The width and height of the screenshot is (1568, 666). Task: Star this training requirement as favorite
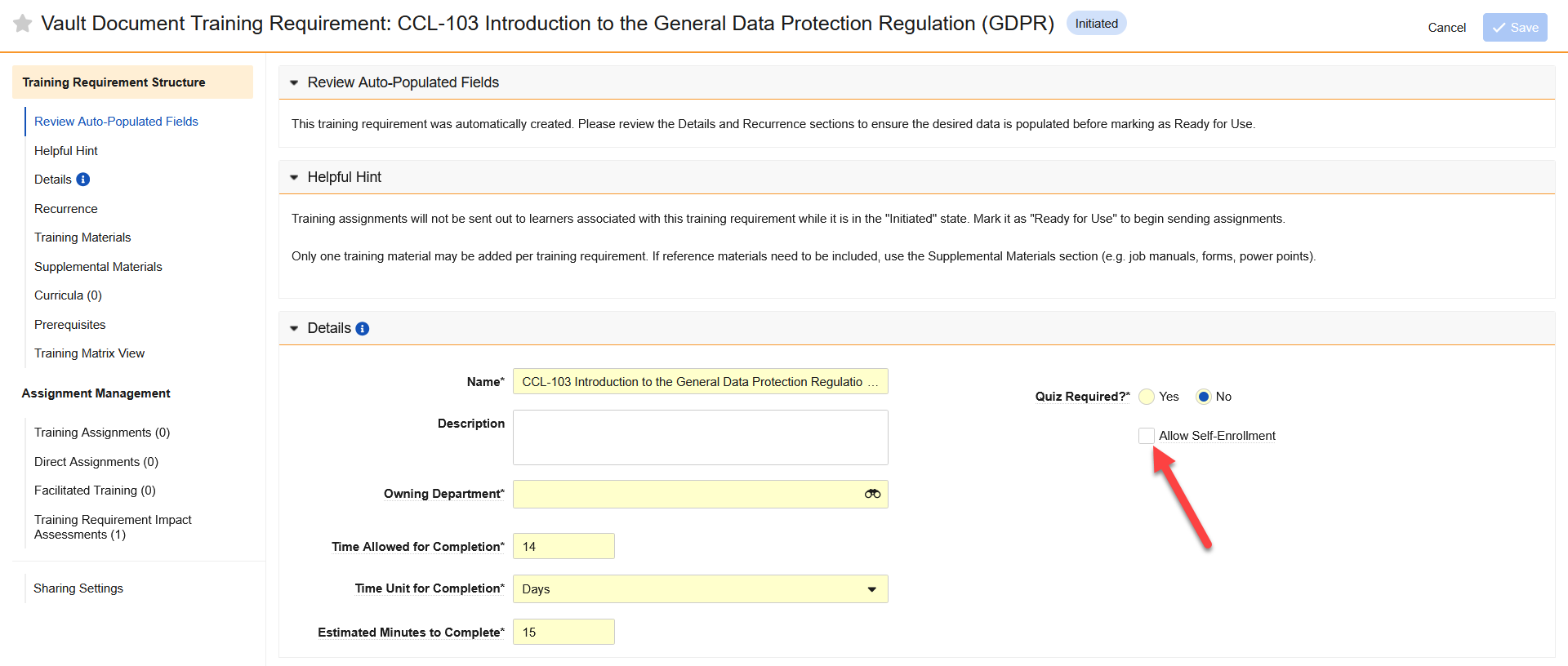click(x=23, y=24)
